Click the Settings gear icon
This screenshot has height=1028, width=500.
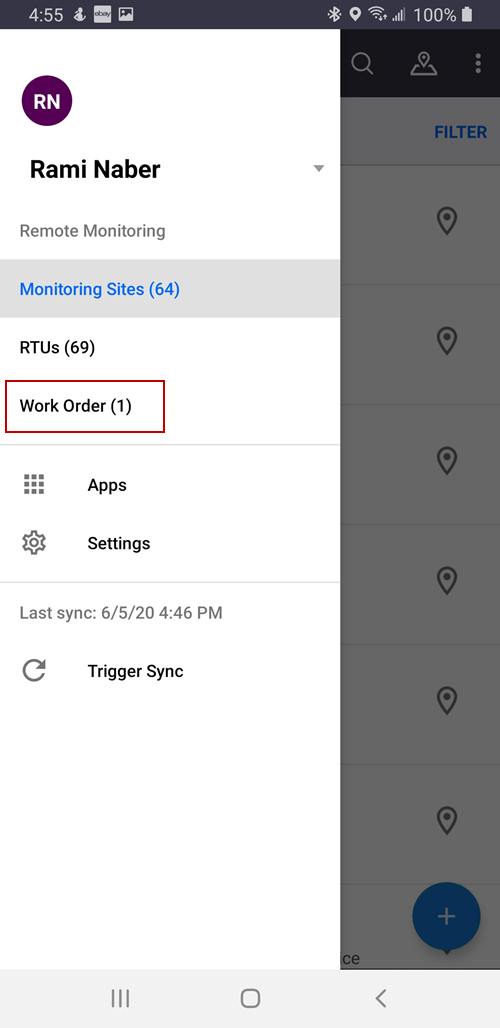34,543
